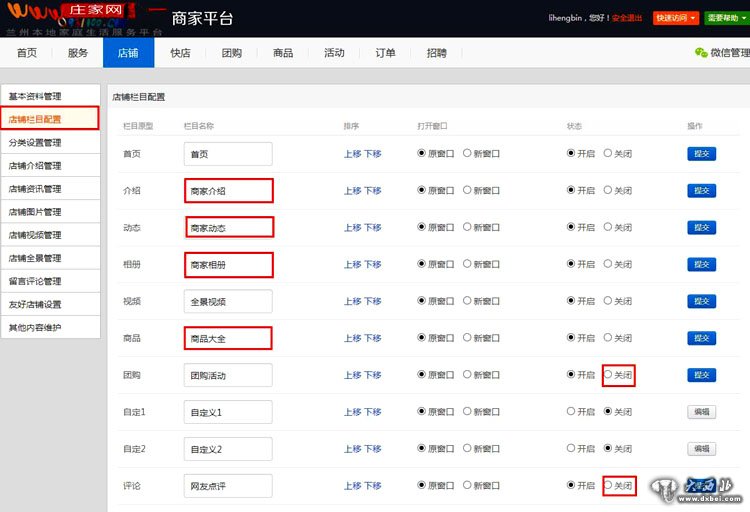Image resolution: width=750 pixels, height=512 pixels.
Task: Go to the 团购 nav tab
Action: point(231,53)
